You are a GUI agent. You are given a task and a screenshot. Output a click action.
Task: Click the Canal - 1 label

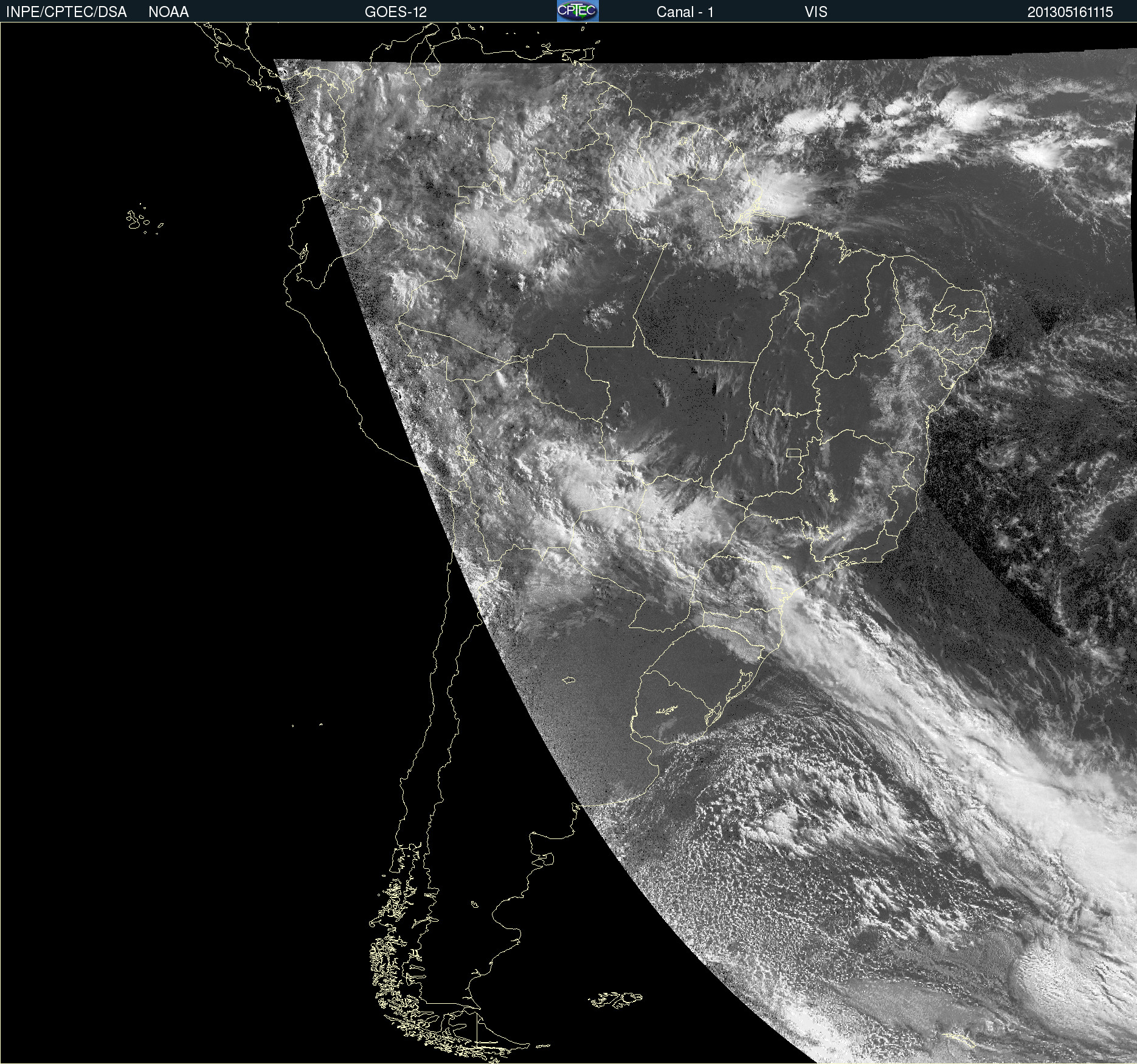pos(685,12)
